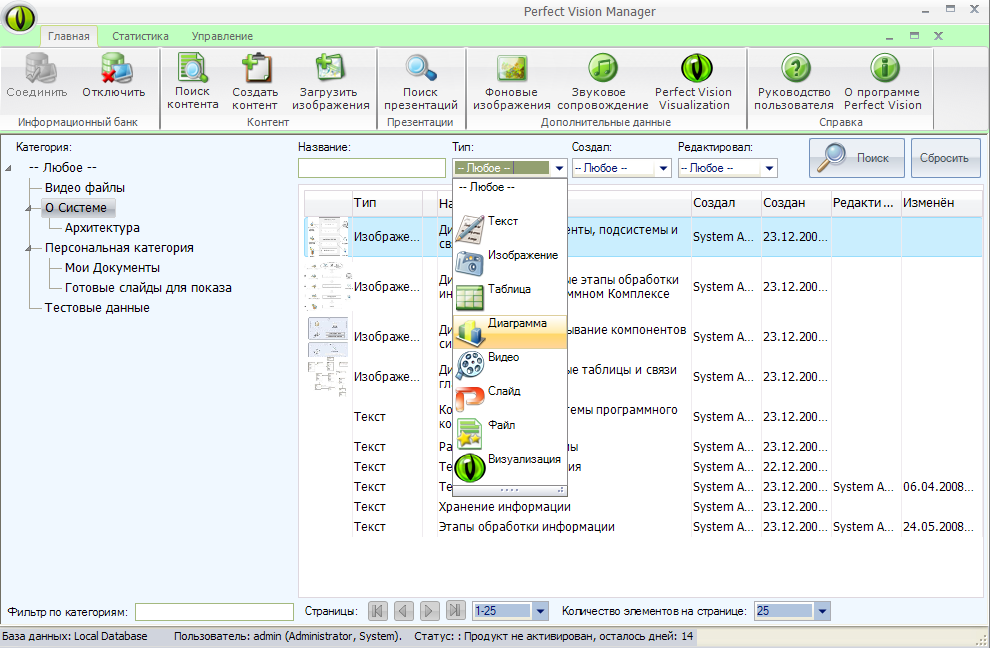Image resolution: width=990 pixels, height=648 pixels.
Task: Choose Визуализация type in dropdown list
Action: pyautogui.click(x=510, y=468)
